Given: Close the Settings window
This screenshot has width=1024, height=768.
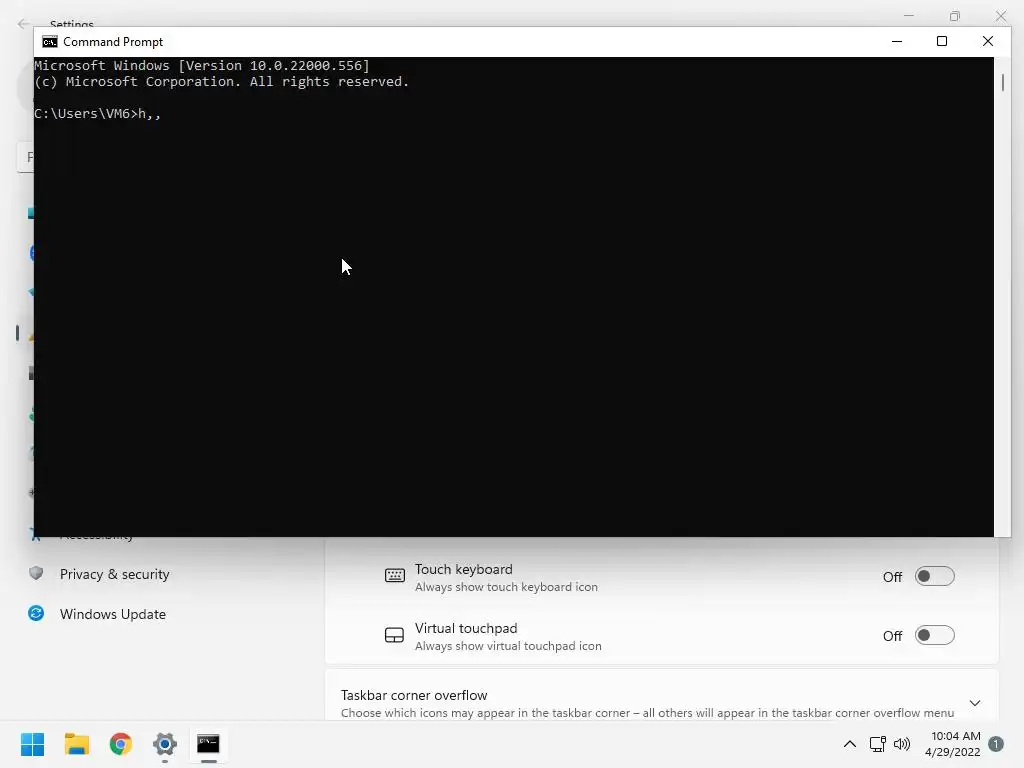Looking at the screenshot, I should [x=1001, y=16].
